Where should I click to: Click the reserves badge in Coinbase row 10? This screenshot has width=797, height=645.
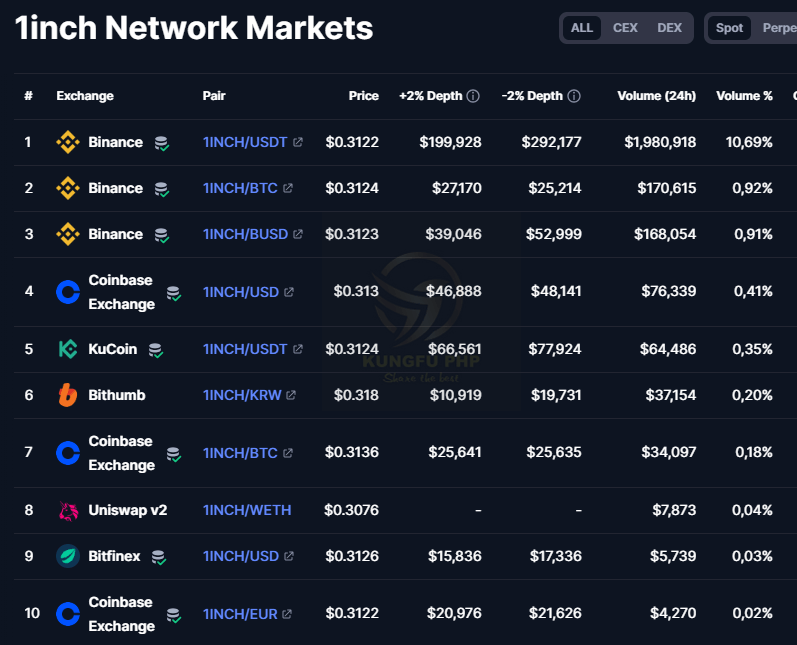pos(174,616)
